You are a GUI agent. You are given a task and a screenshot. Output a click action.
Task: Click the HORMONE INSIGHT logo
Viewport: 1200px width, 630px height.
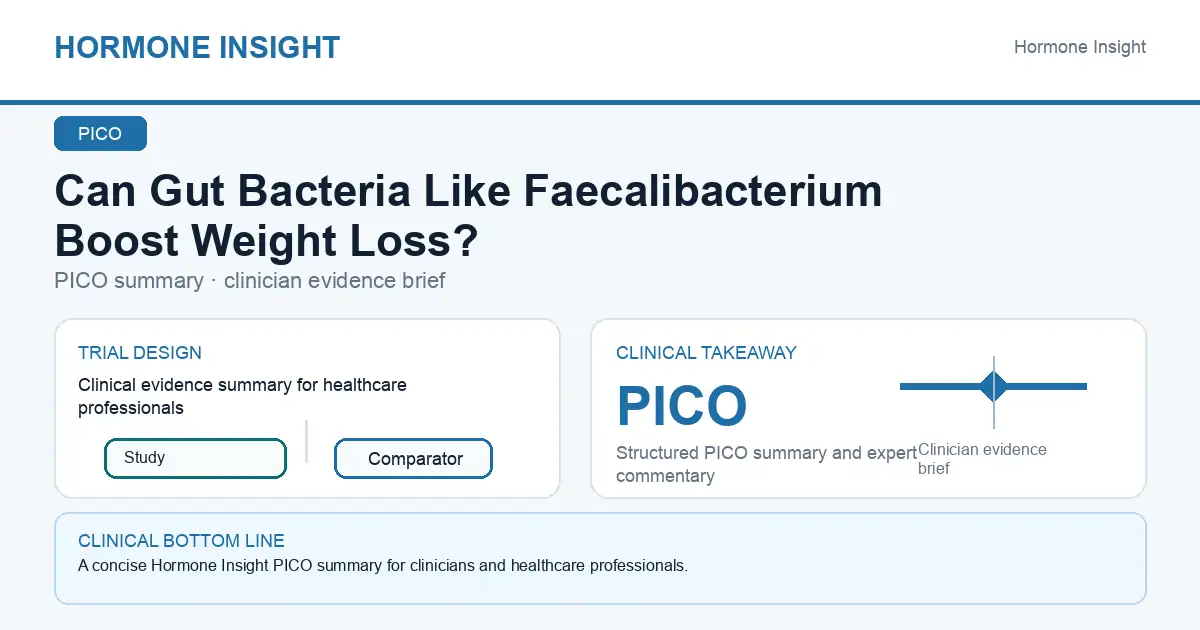click(x=197, y=47)
